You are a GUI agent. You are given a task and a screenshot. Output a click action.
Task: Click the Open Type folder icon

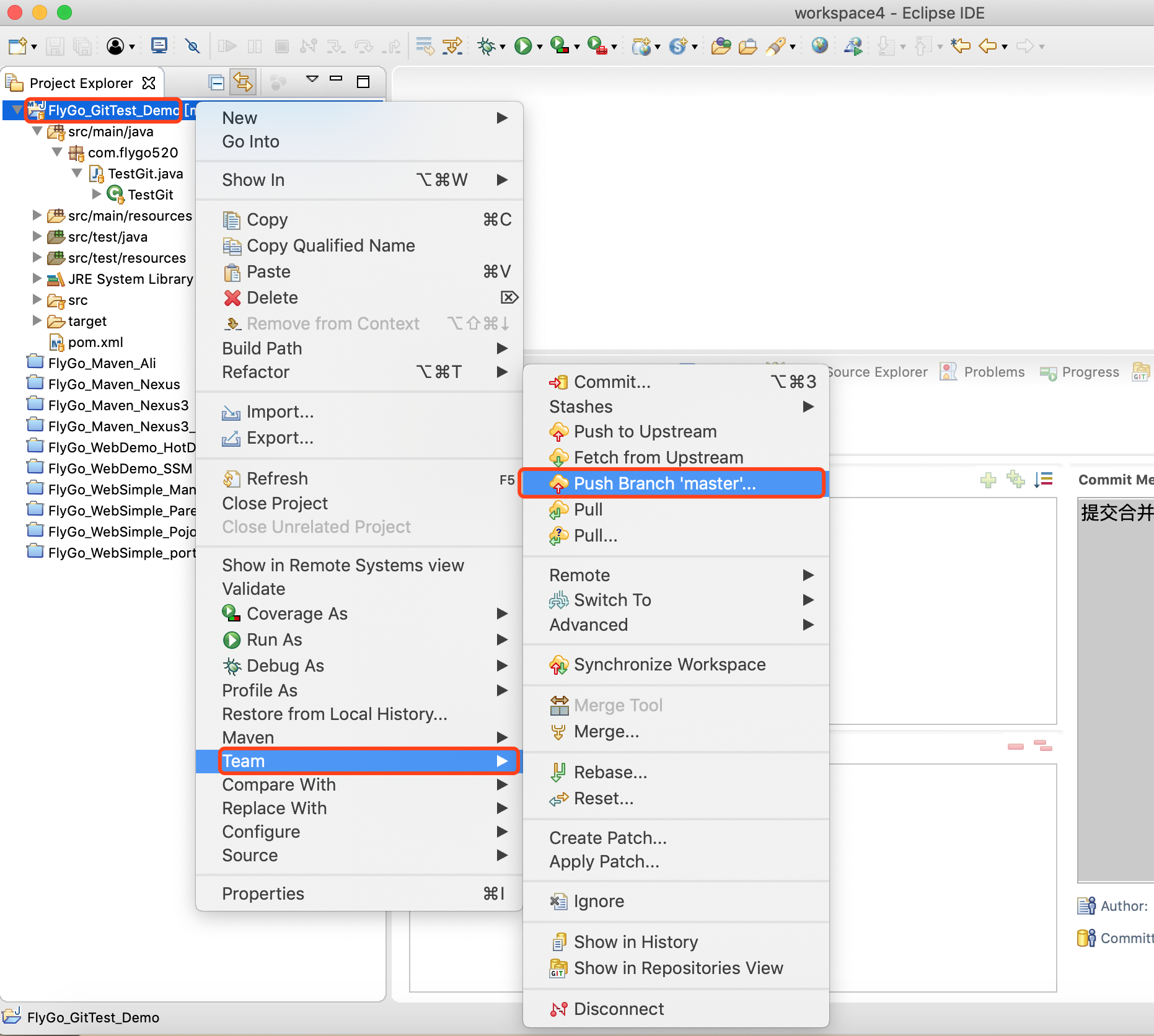pyautogui.click(x=721, y=46)
